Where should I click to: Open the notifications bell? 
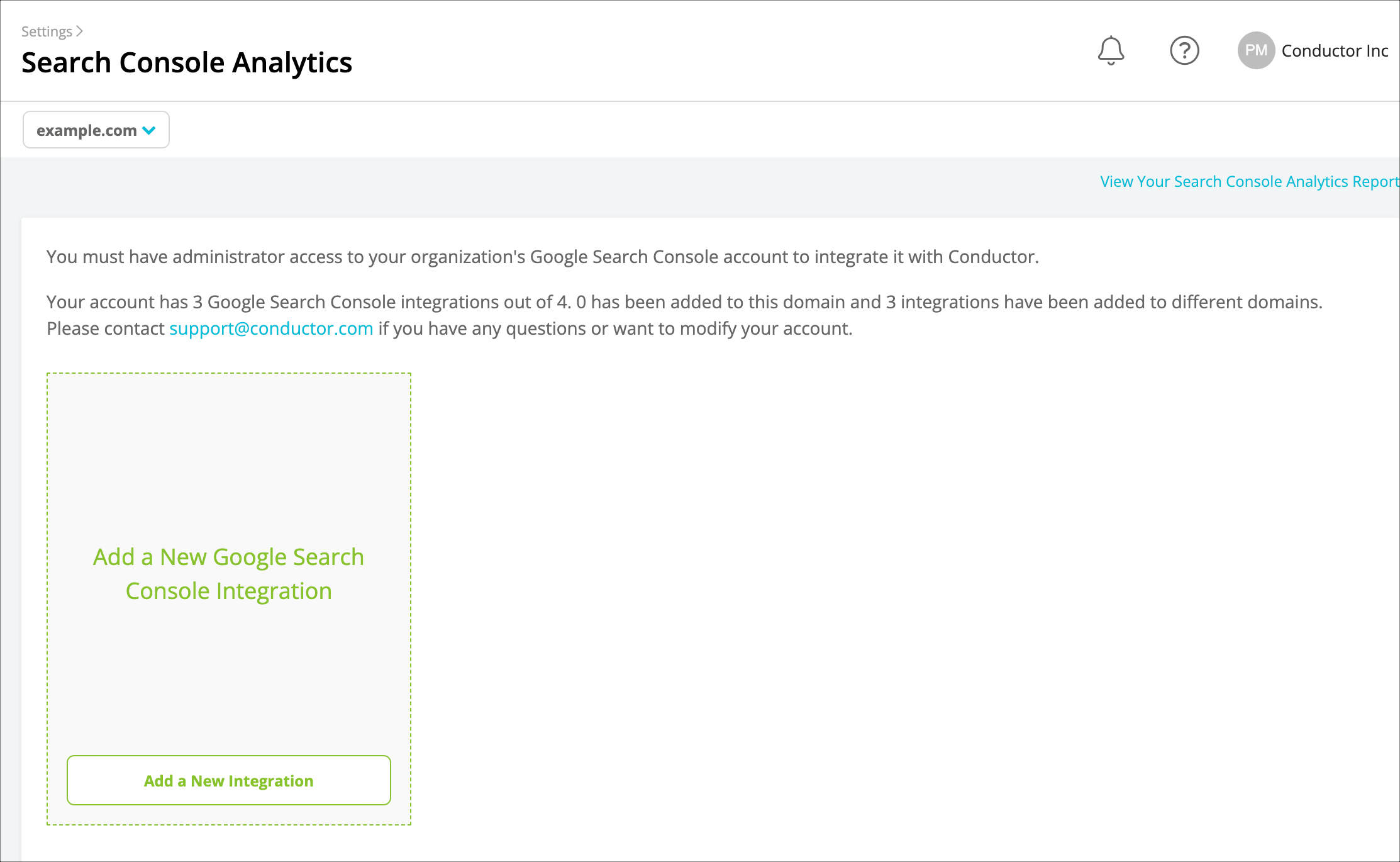tap(1111, 50)
